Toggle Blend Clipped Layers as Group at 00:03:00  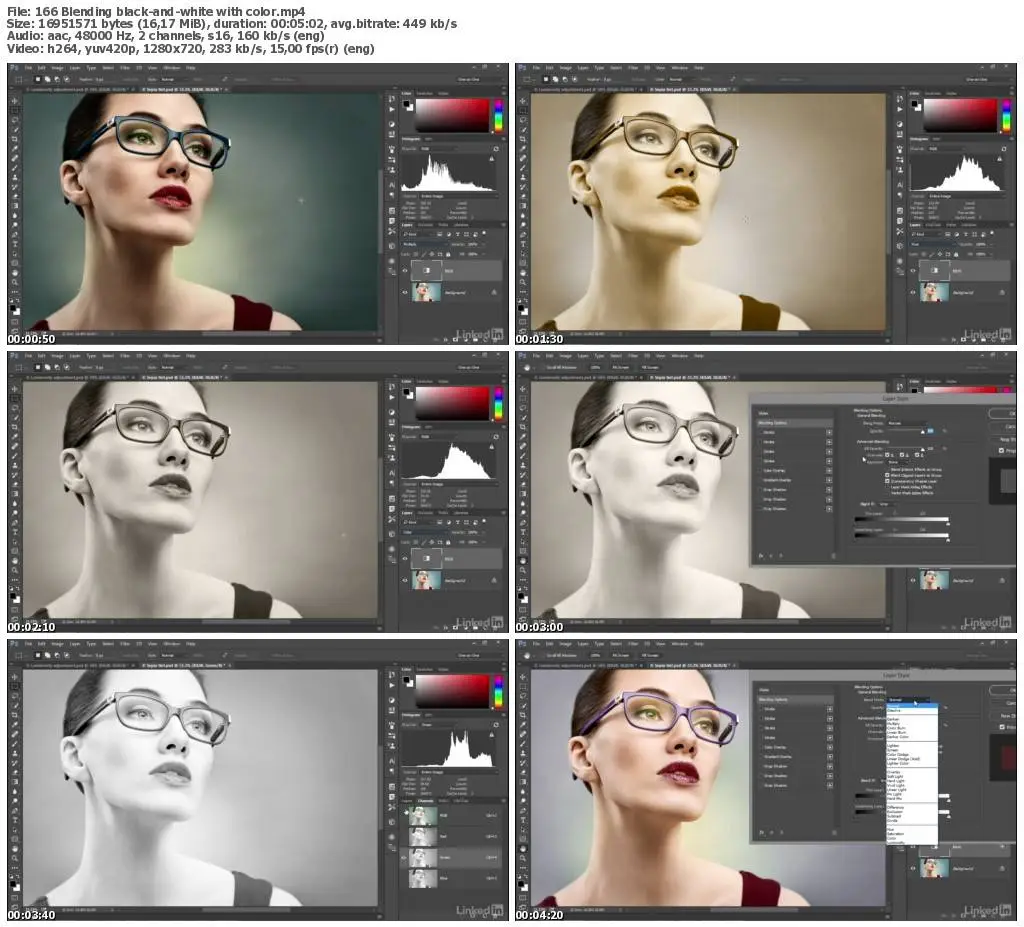click(x=888, y=474)
